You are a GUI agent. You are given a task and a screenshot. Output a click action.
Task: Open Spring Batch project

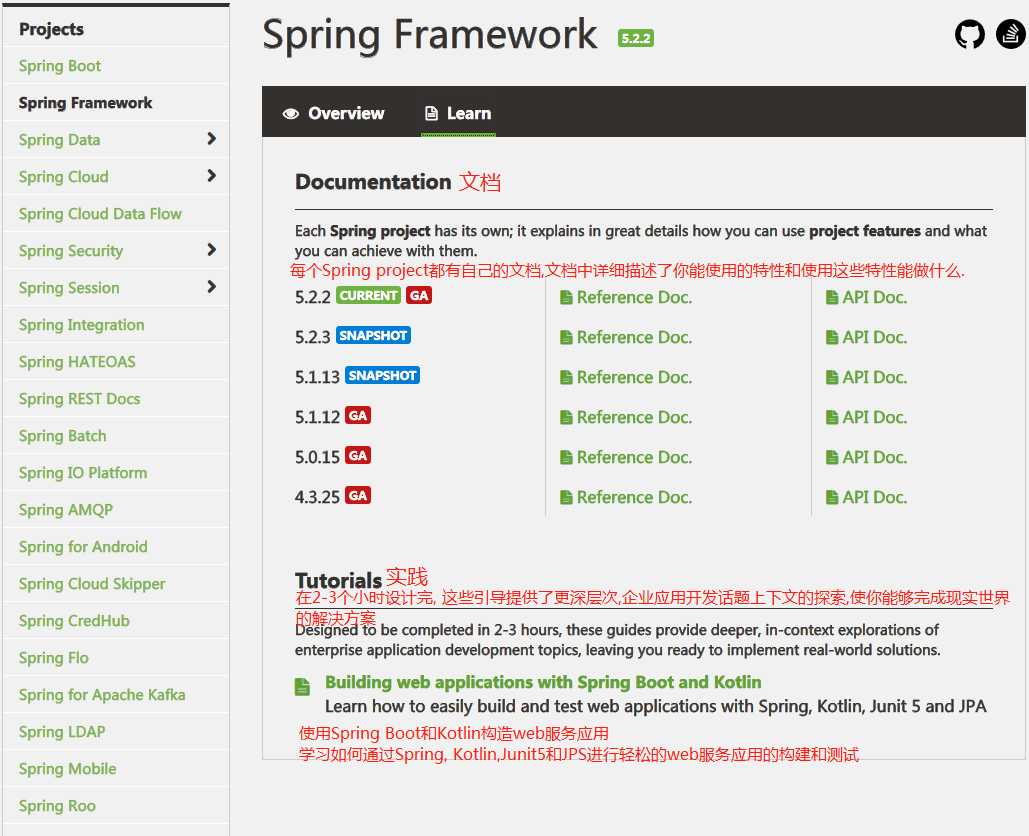(x=62, y=436)
